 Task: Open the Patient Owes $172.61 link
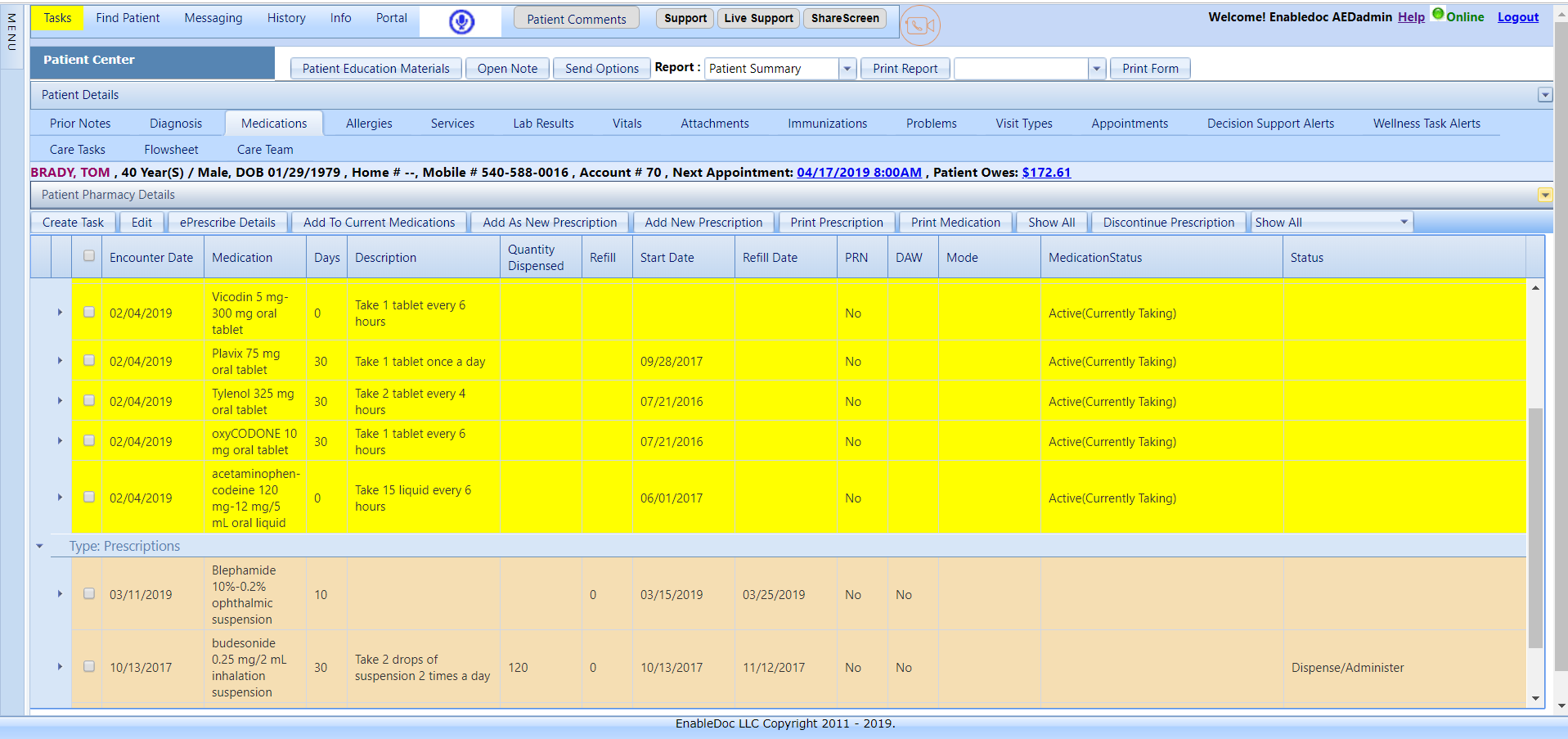[x=1046, y=173]
